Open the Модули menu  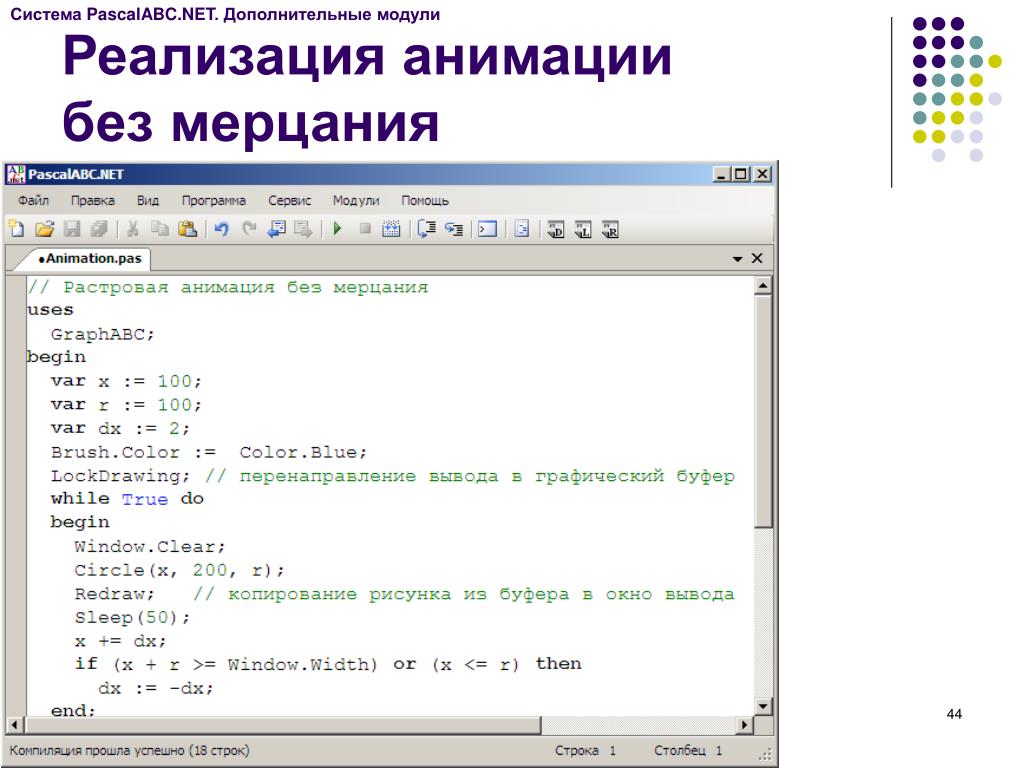[356, 200]
